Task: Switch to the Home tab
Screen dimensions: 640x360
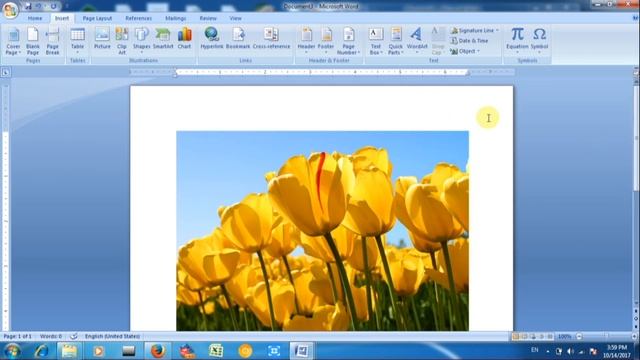Action: pyautogui.click(x=35, y=18)
